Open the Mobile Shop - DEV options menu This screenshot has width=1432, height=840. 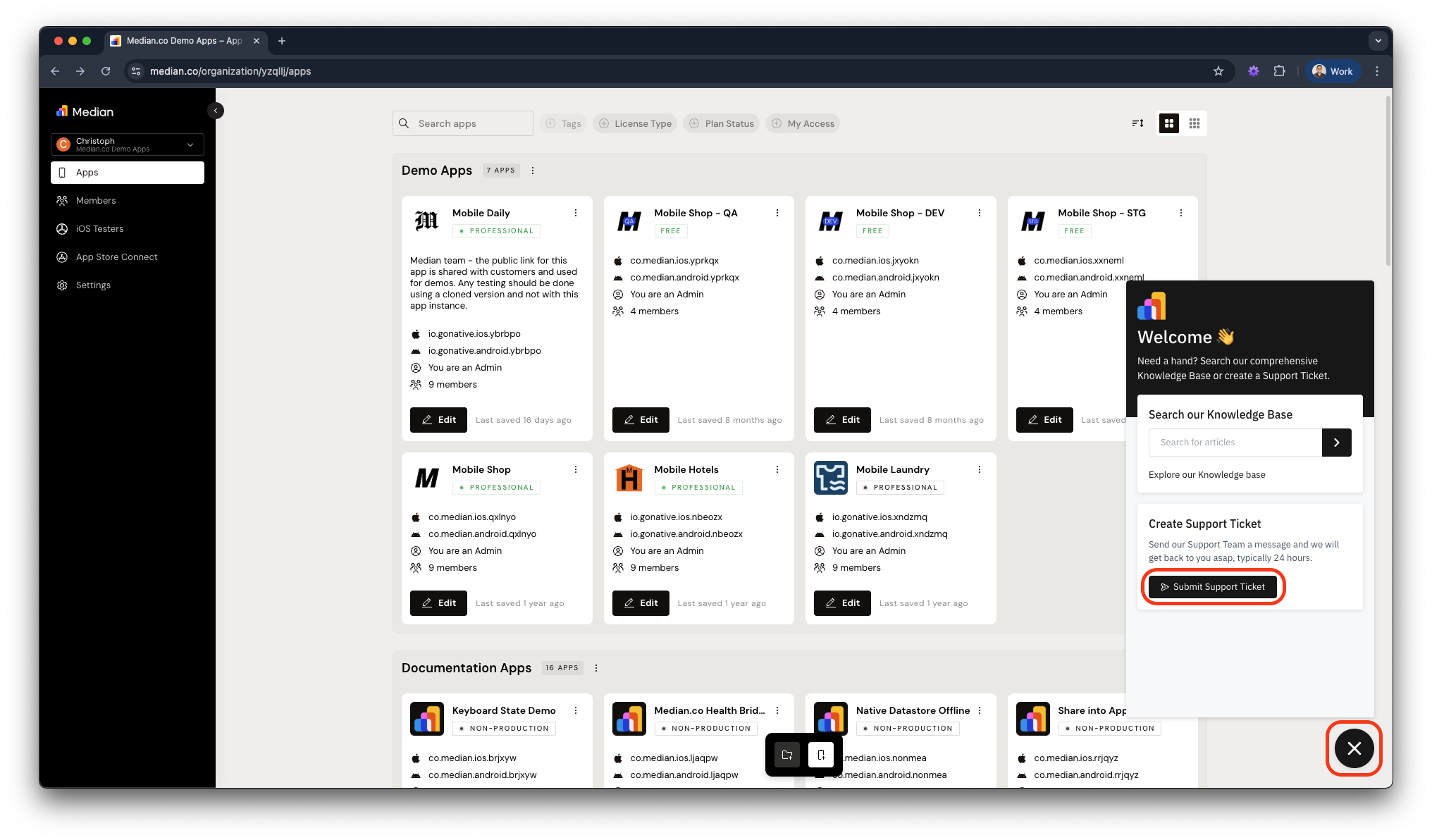pyautogui.click(x=980, y=213)
